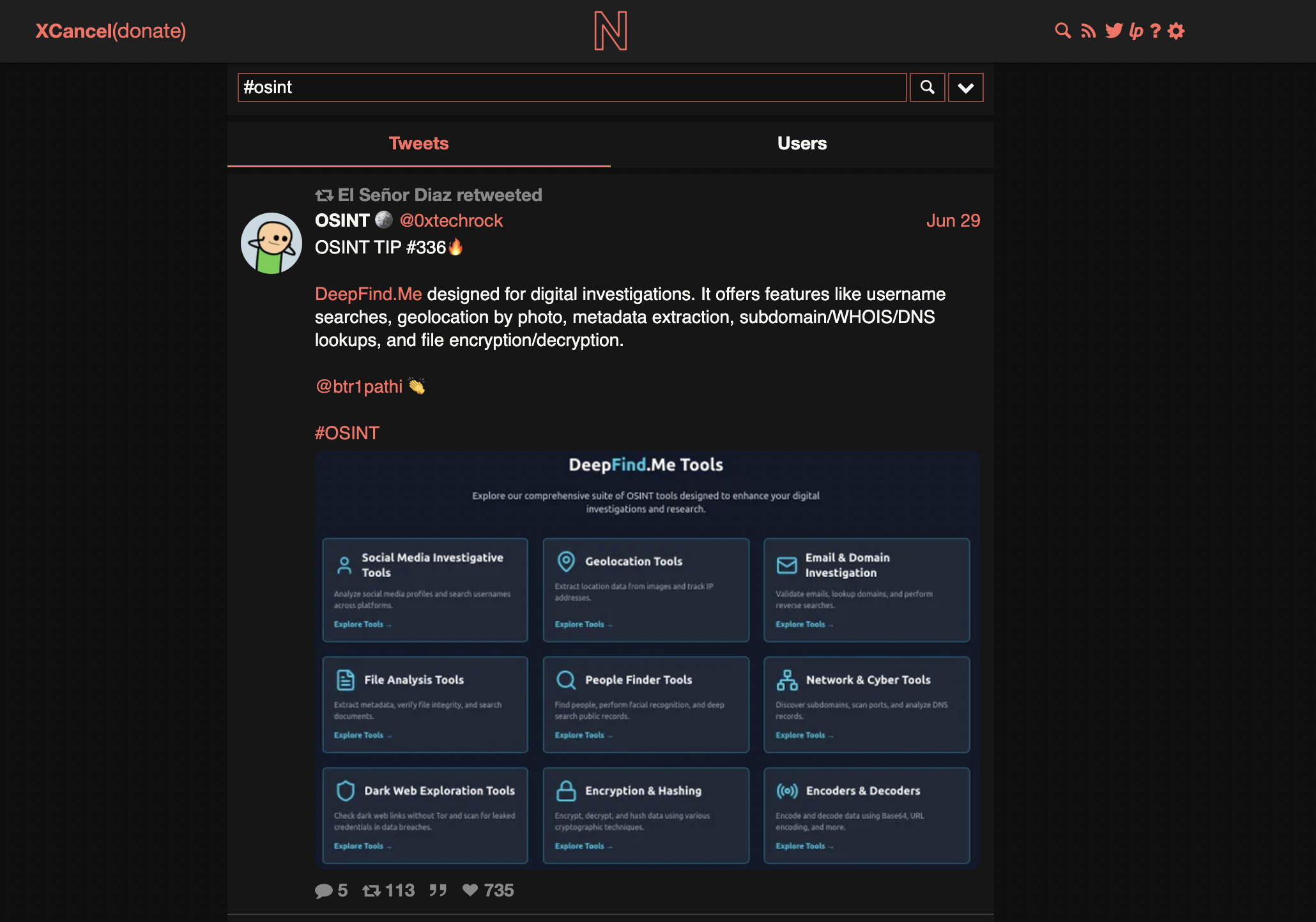1316x922 pixels.
Task: Click the verified badge beside OSINT
Action: (x=384, y=220)
